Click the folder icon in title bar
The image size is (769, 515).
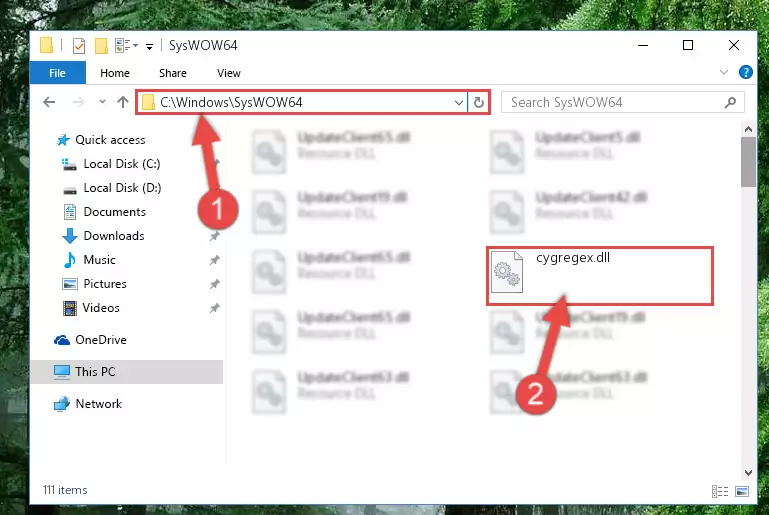click(x=47, y=45)
